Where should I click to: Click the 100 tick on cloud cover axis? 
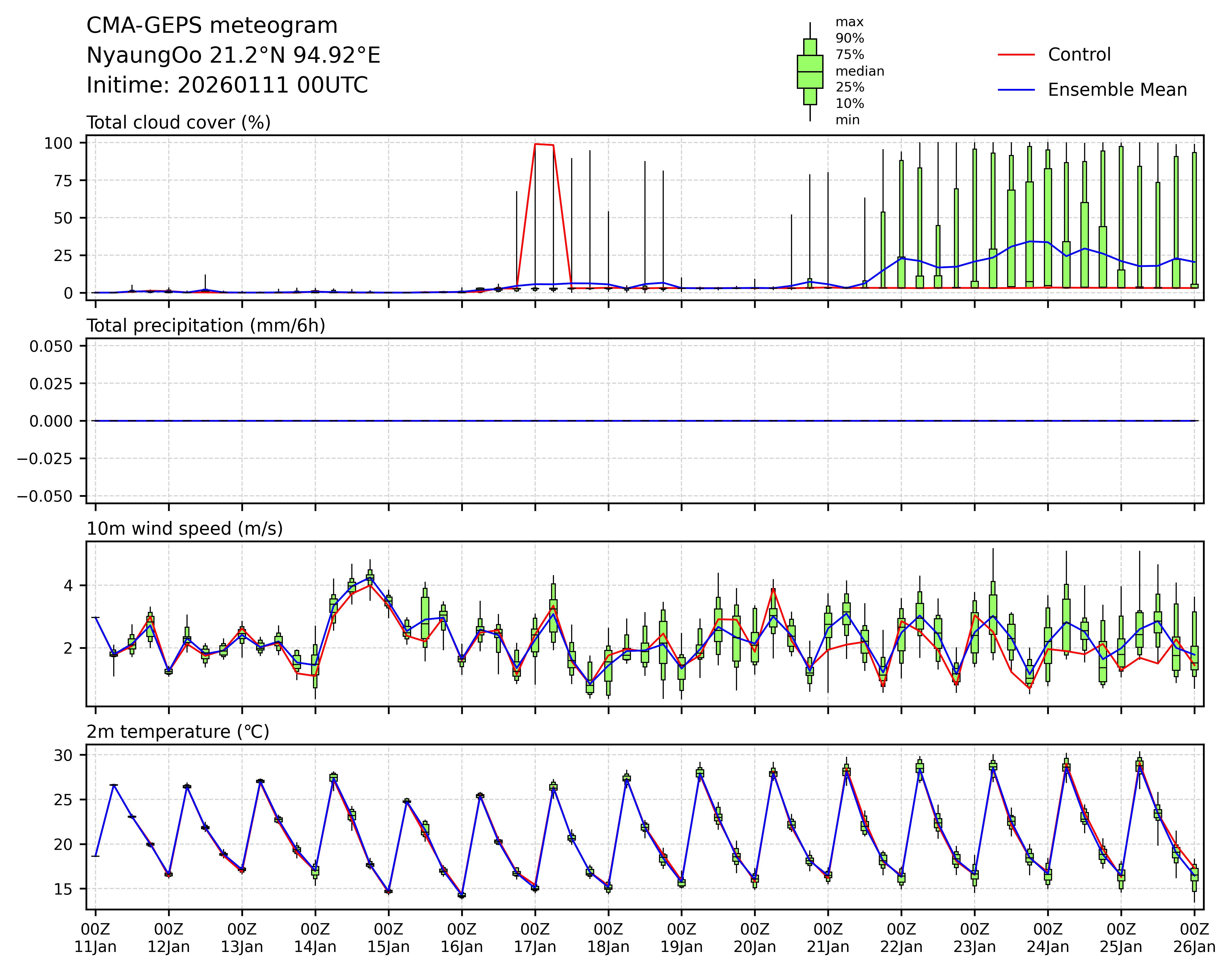click(x=58, y=143)
